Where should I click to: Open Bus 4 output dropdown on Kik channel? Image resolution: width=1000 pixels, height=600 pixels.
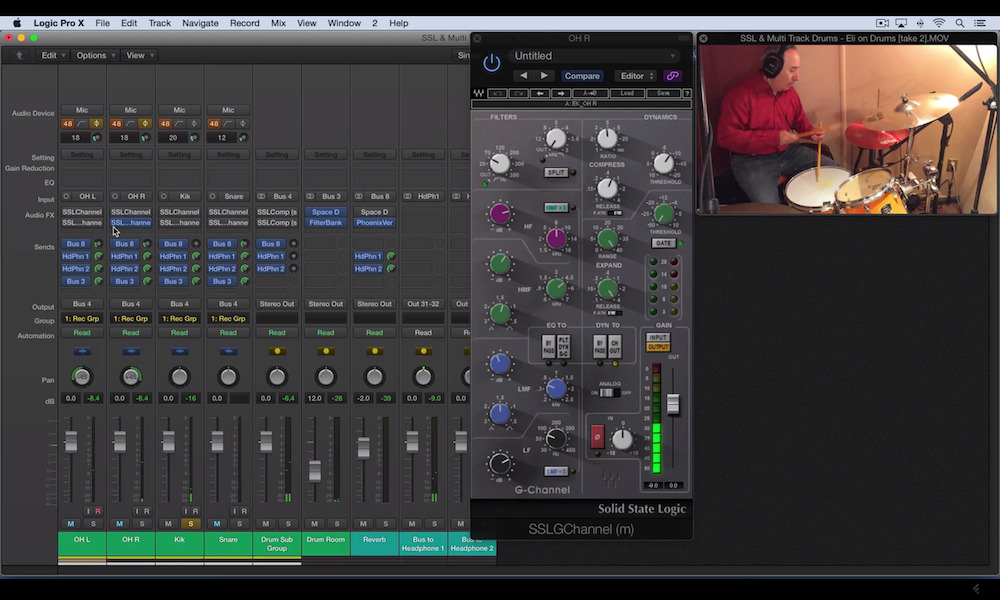click(180, 304)
